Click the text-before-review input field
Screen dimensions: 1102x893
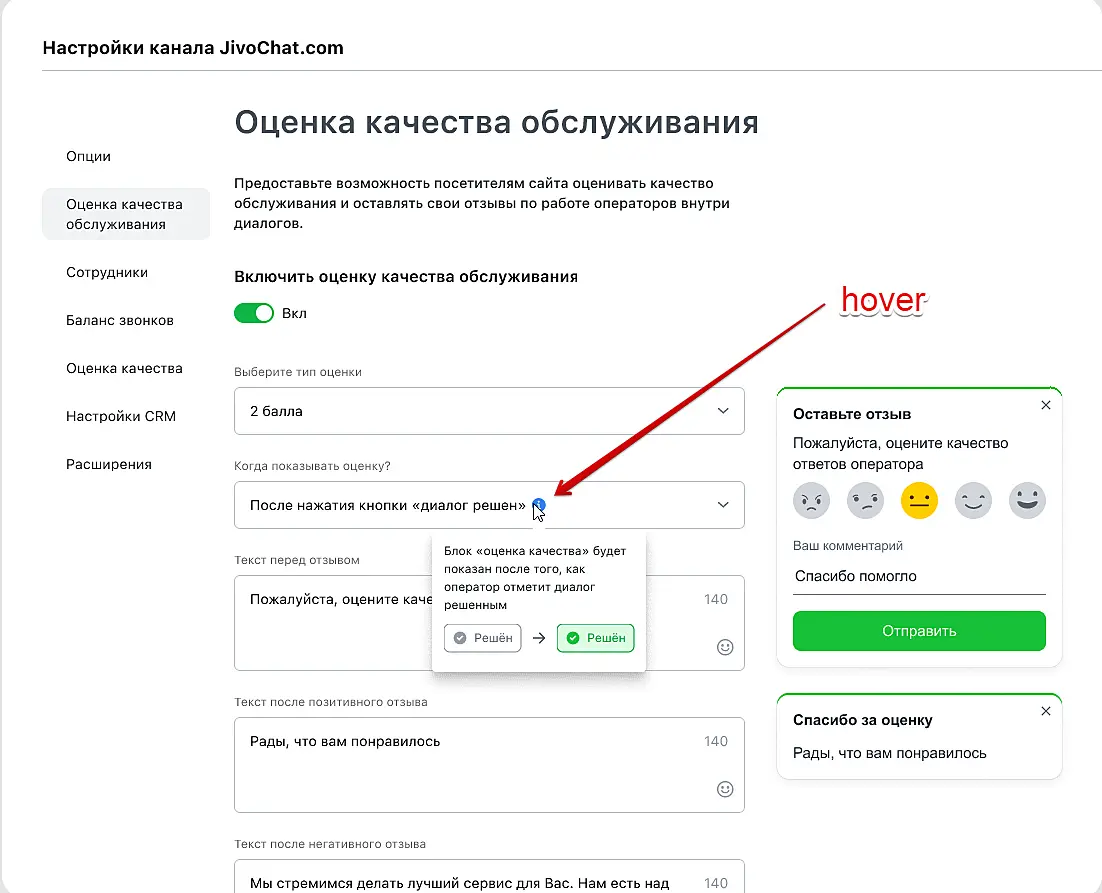[x=489, y=623]
